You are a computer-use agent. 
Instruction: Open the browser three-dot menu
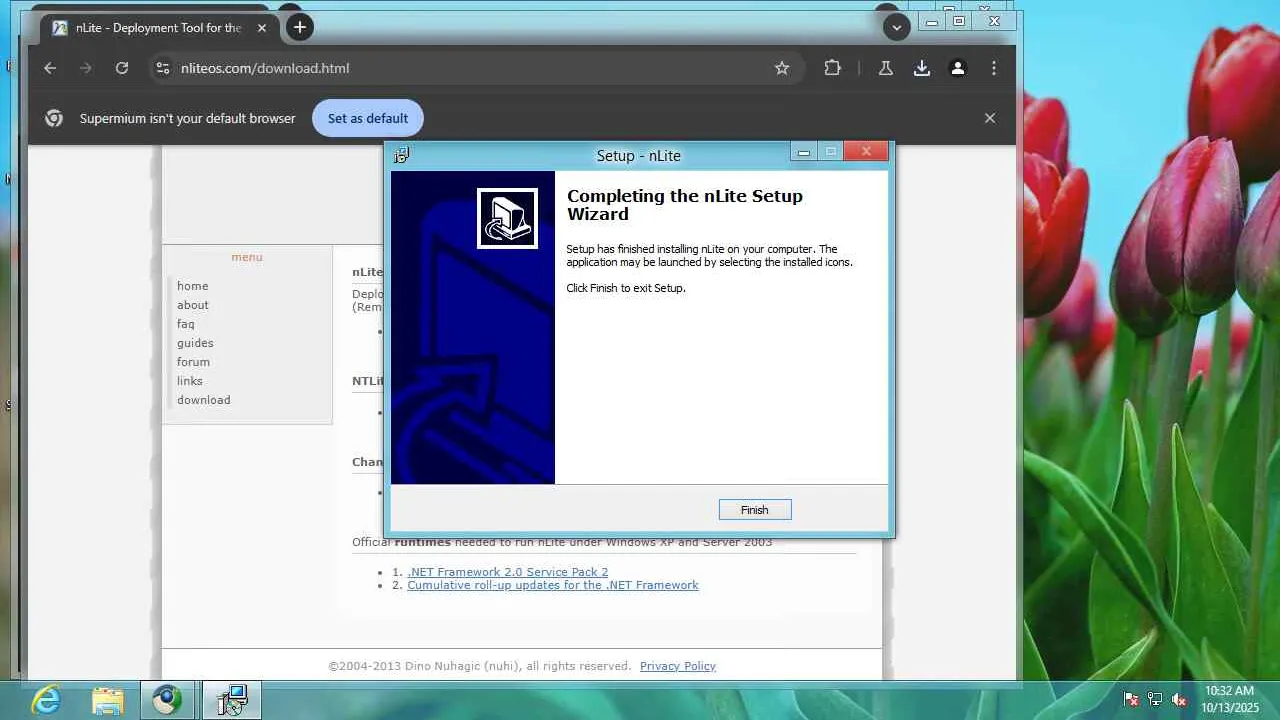(994, 68)
